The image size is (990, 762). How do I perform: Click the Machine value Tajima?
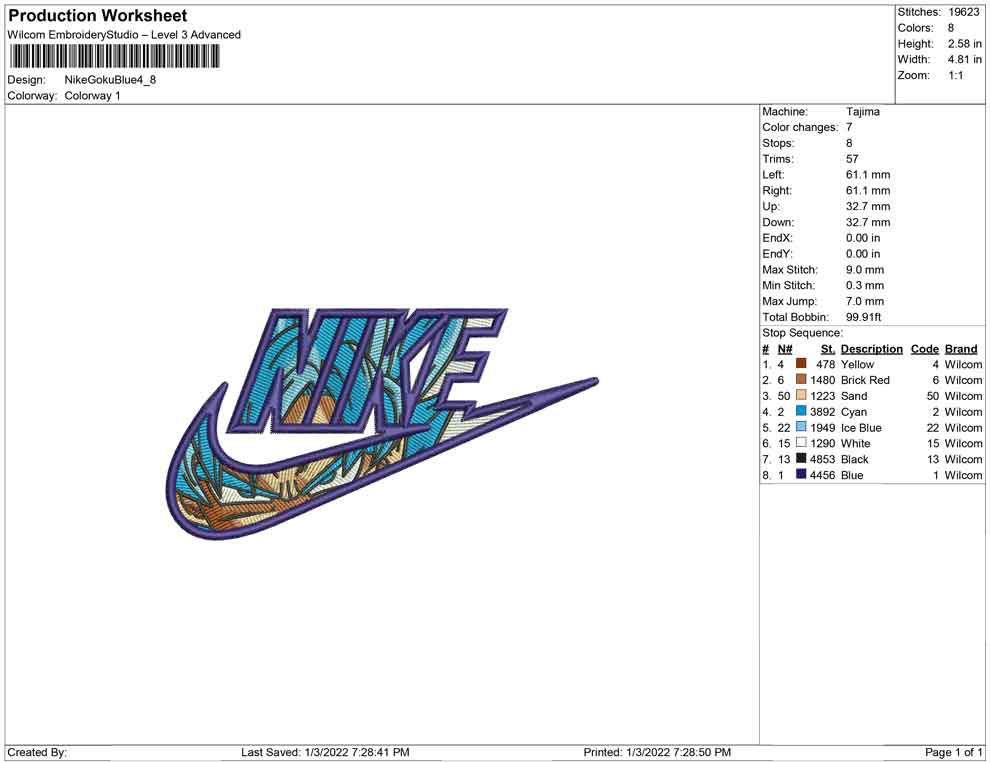[x=862, y=111]
